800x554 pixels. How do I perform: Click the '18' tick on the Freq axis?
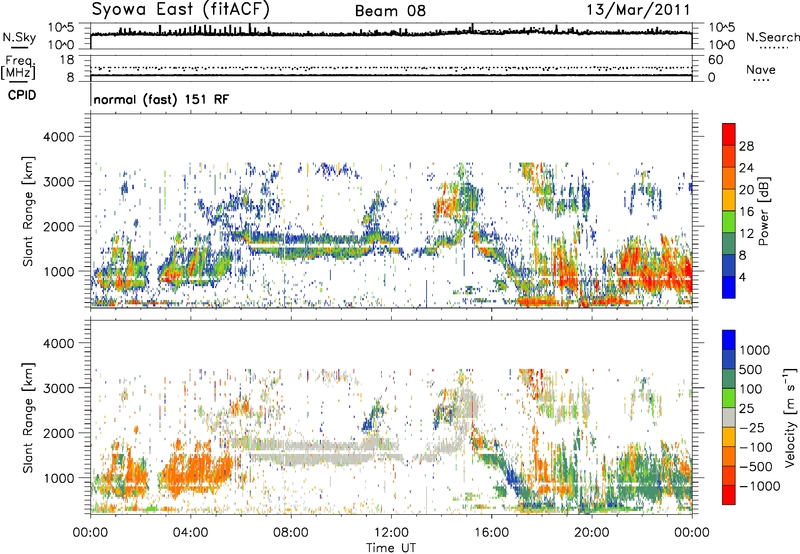[x=67, y=60]
